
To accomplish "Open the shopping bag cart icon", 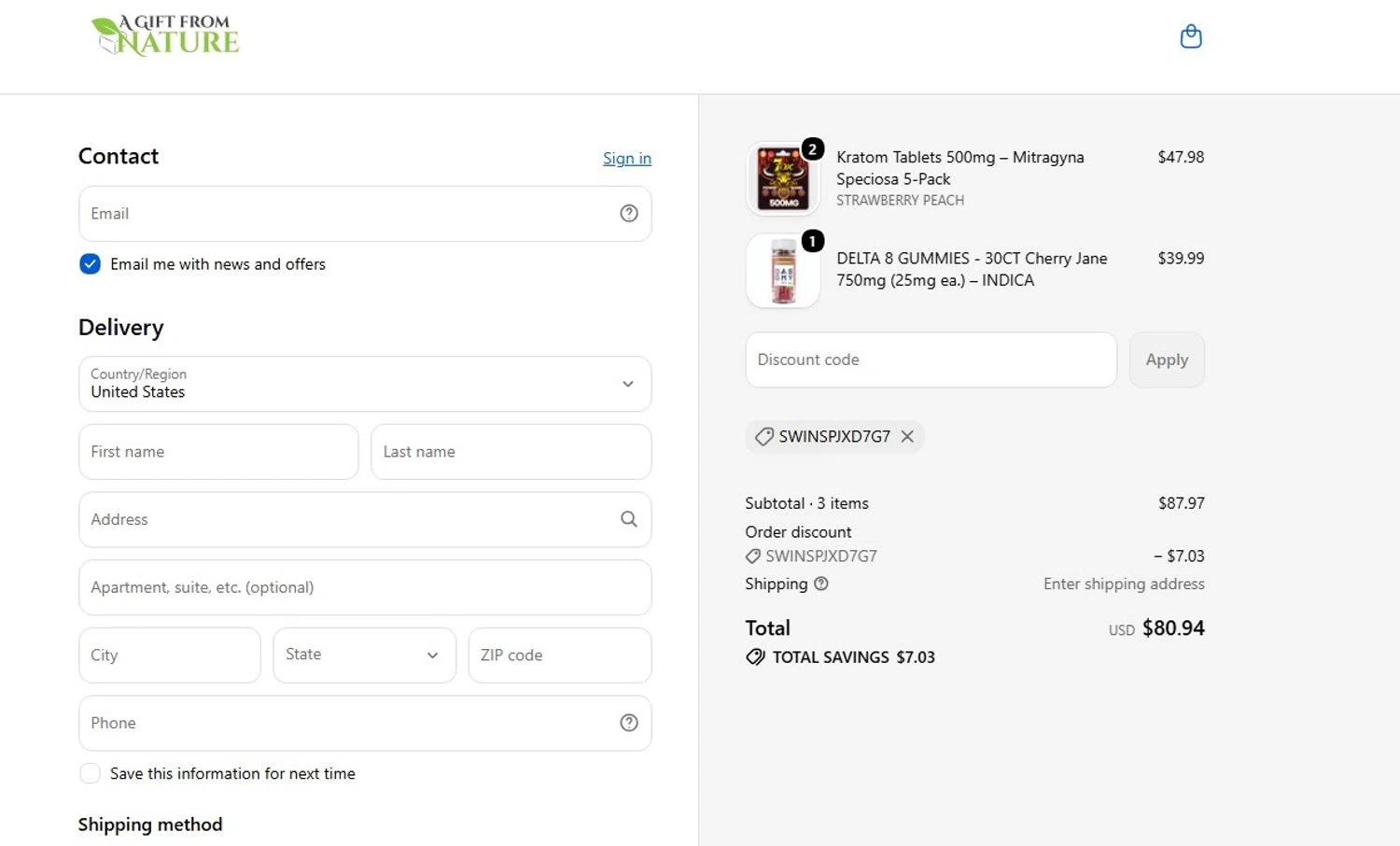I will tap(1191, 36).
